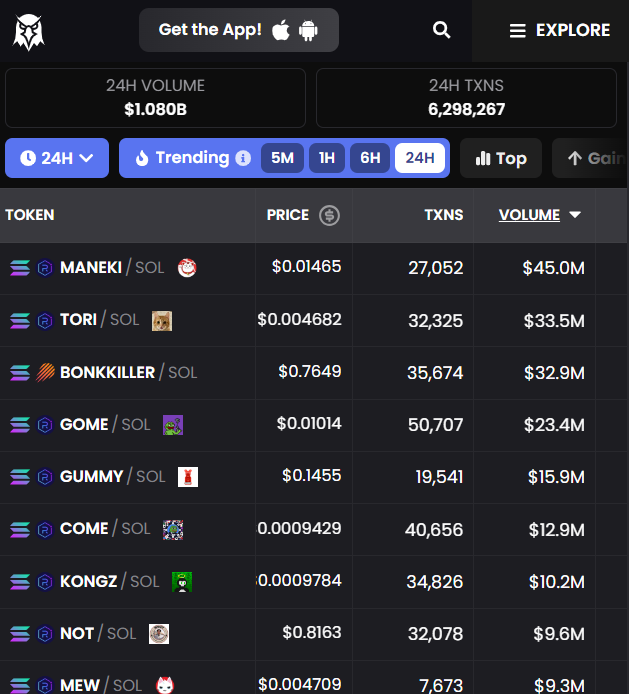Tap the Apple app store icon
This screenshot has height=694, width=629.
(281, 30)
